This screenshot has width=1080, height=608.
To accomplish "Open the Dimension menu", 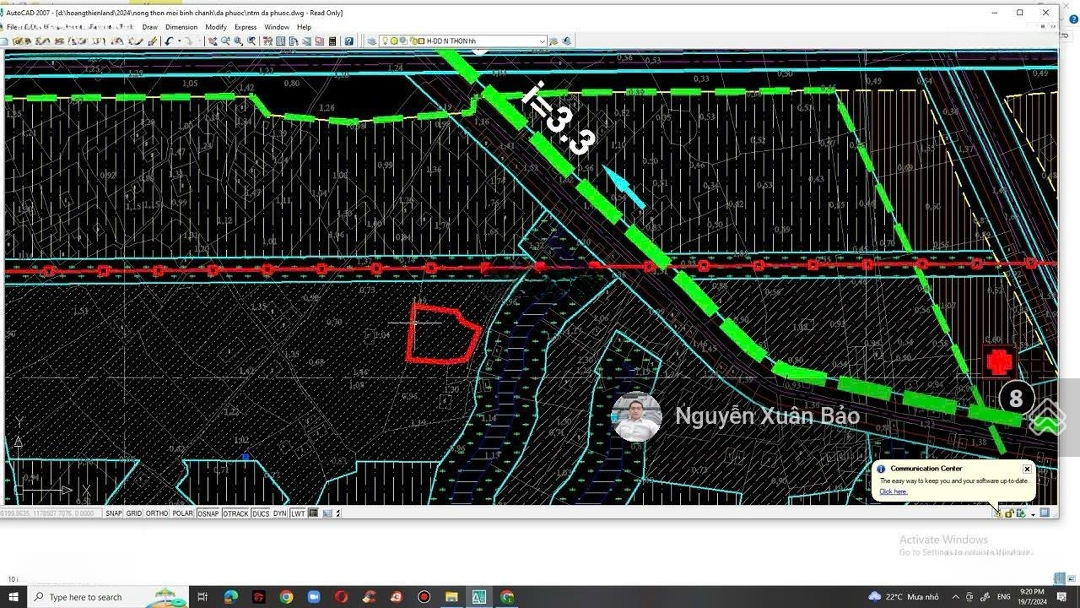I will coord(181,27).
